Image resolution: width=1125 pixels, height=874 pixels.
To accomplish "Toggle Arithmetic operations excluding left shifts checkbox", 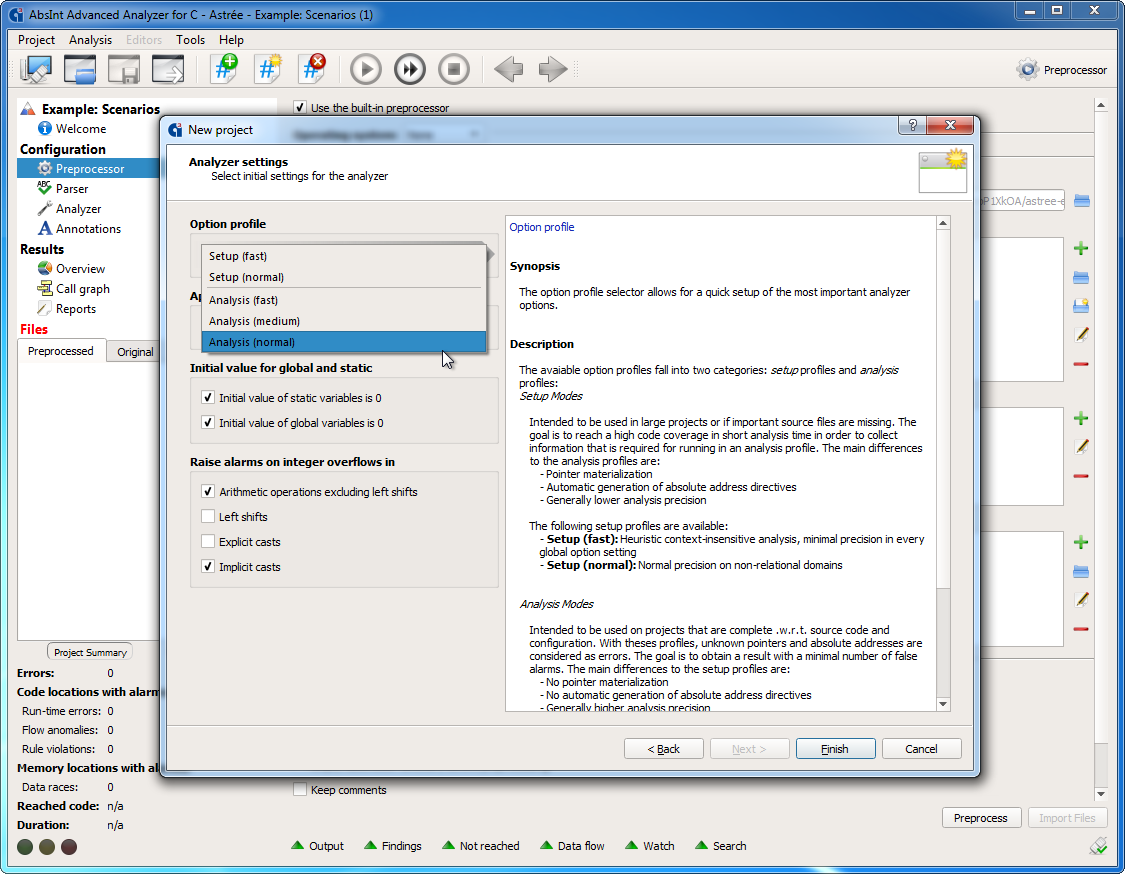I will pyautogui.click(x=208, y=492).
